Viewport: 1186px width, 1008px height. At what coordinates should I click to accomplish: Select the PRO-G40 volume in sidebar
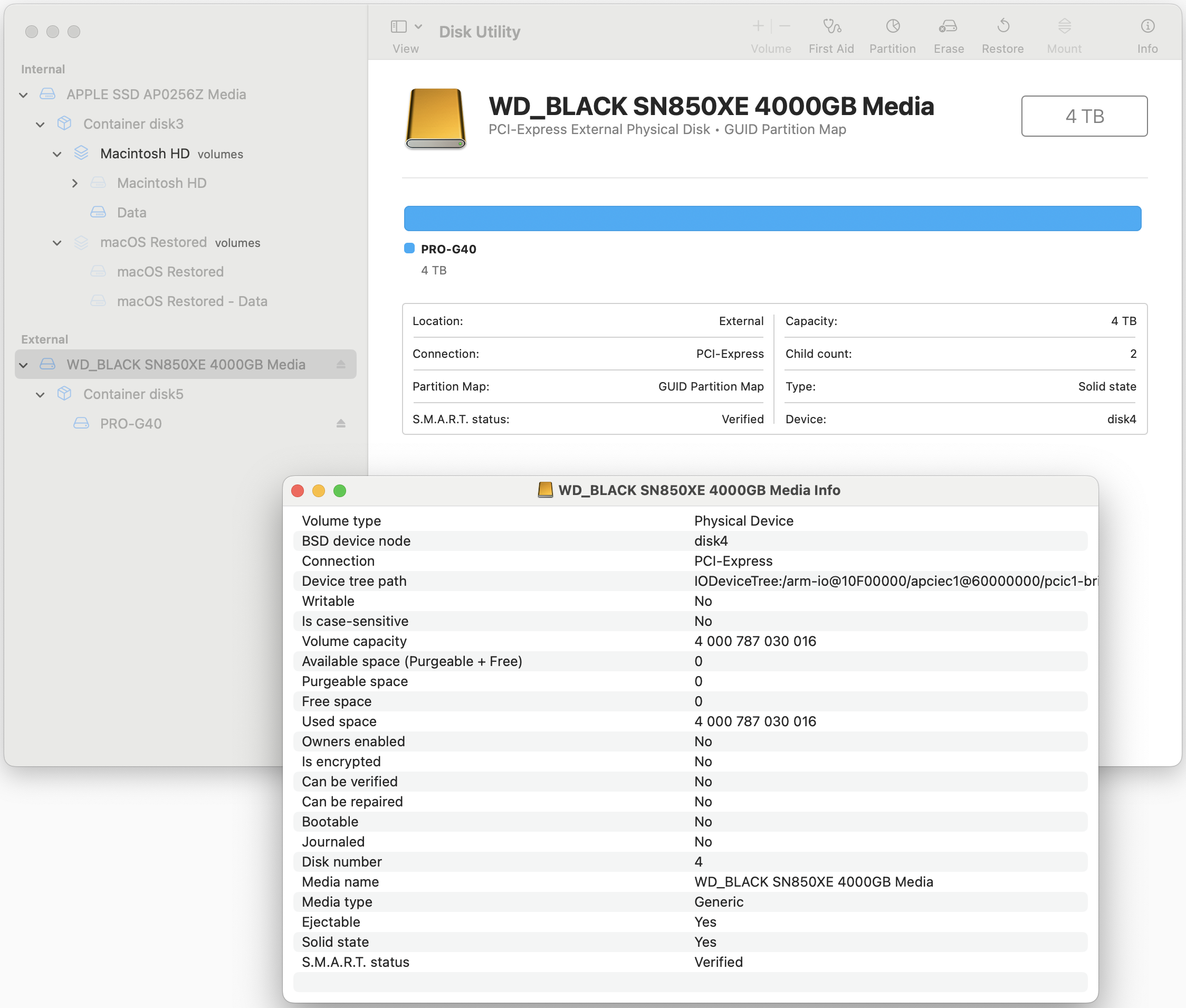pos(131,424)
